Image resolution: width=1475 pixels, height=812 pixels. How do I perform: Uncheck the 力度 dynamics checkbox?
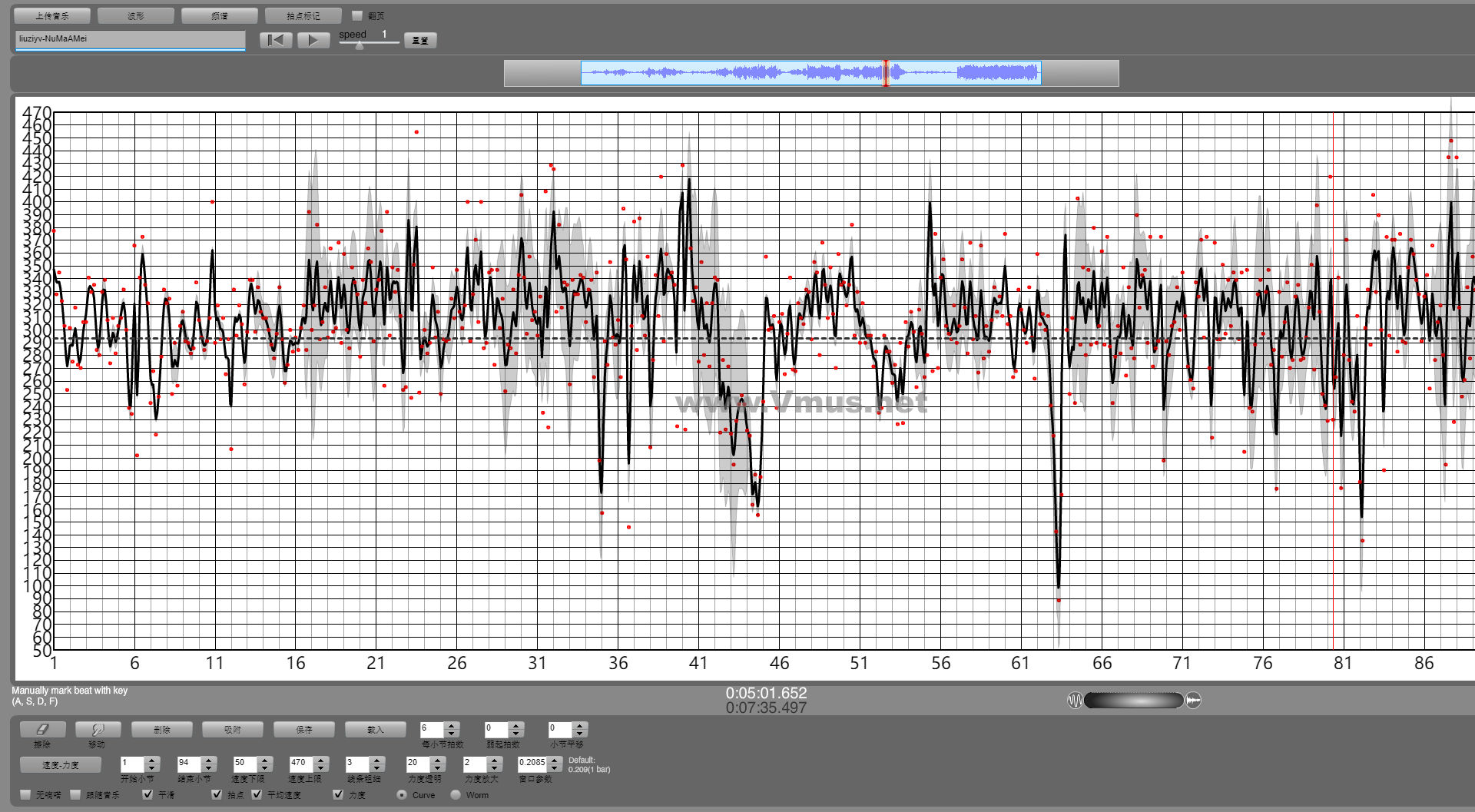coord(338,794)
